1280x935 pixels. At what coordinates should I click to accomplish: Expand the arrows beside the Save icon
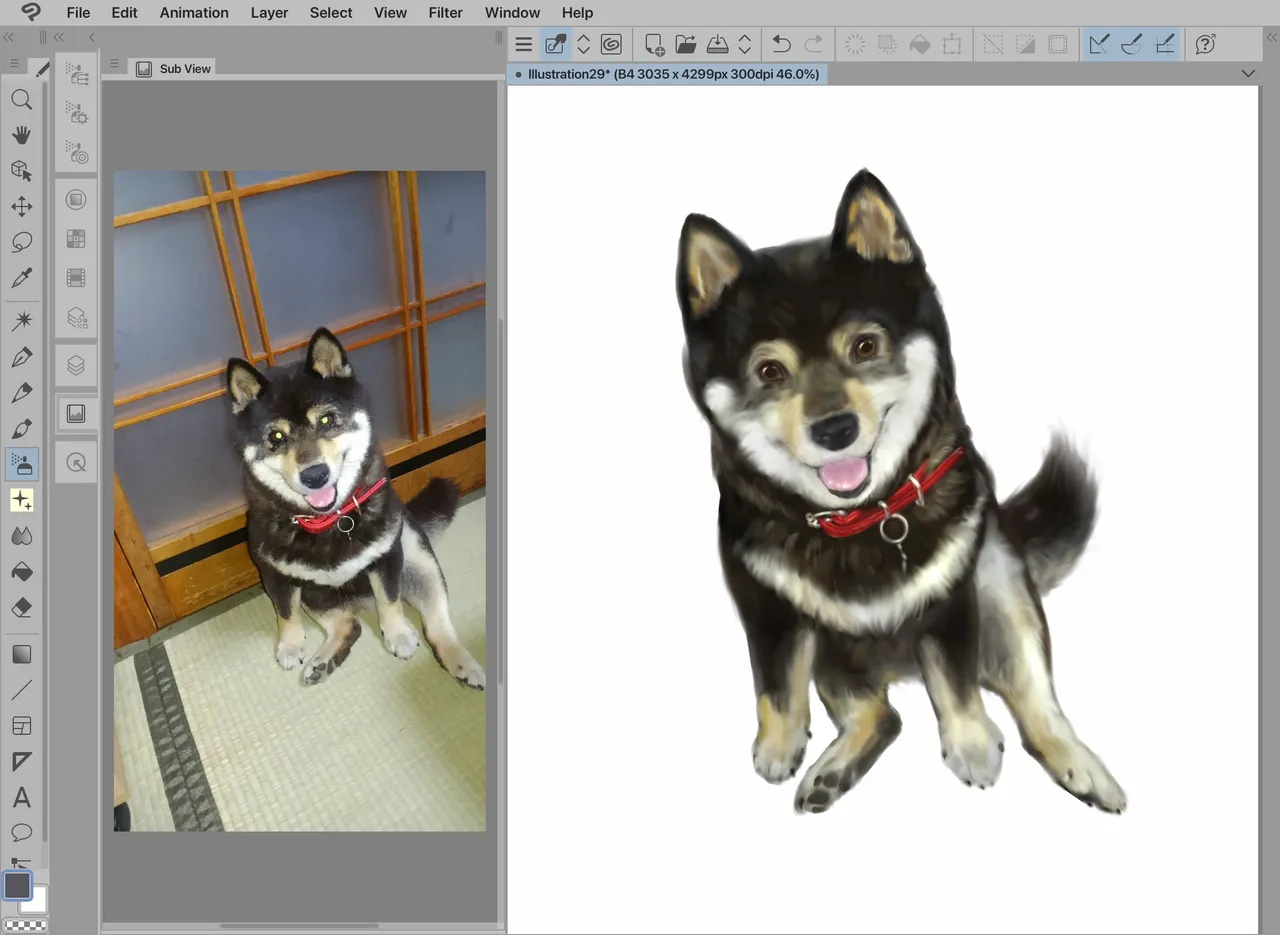click(744, 44)
